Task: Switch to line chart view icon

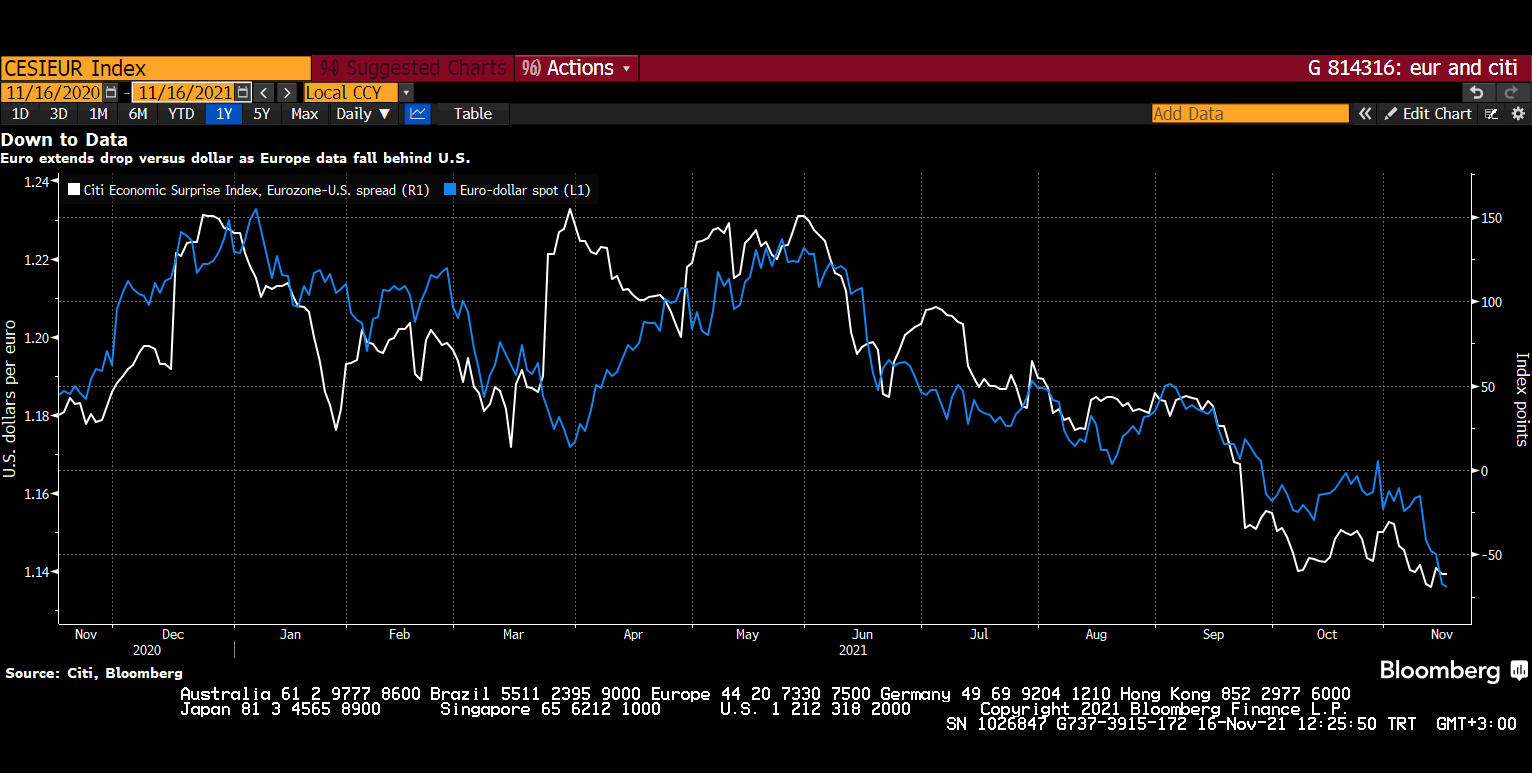Action: (418, 114)
